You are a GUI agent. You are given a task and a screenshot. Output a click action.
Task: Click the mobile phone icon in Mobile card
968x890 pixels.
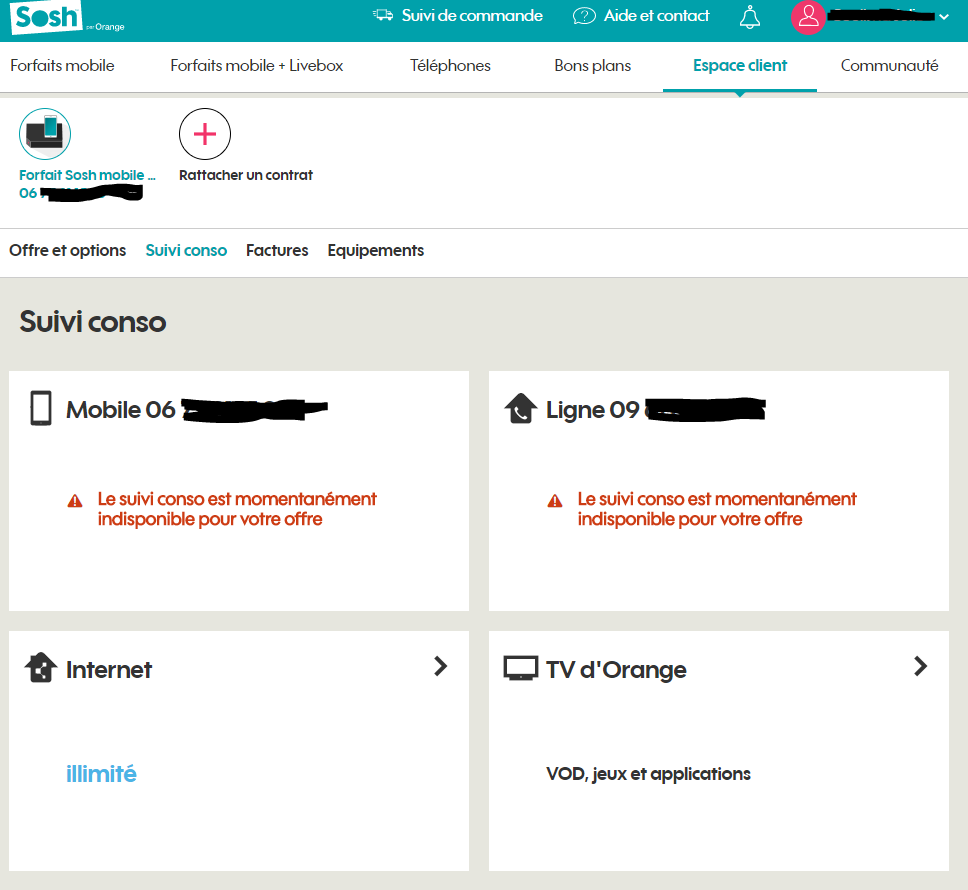pyautogui.click(x=41, y=409)
